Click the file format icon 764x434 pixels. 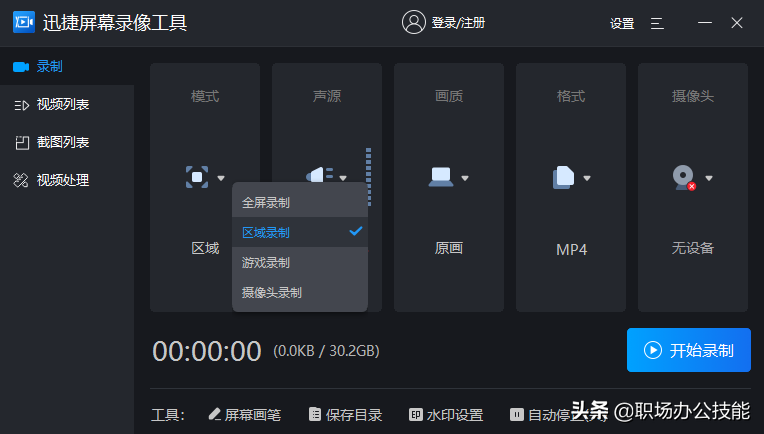pos(563,177)
